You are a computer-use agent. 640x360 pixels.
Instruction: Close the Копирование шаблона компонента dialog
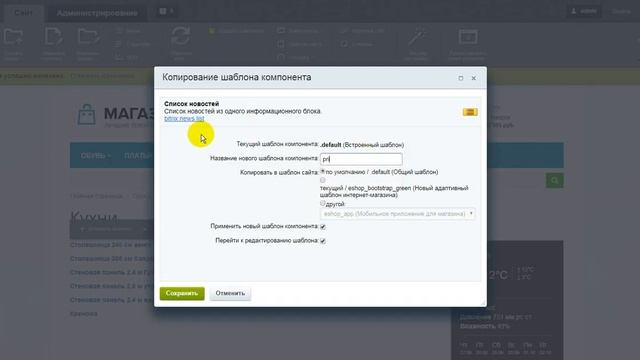[x=474, y=78]
